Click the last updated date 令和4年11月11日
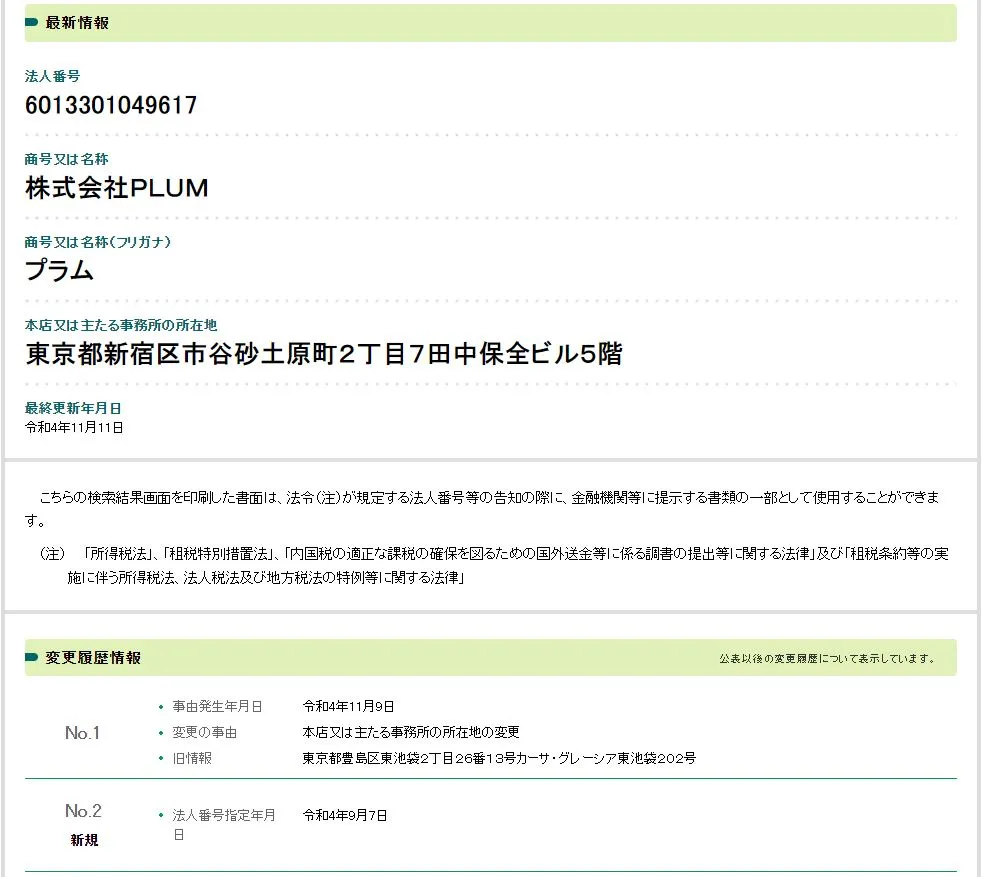This screenshot has width=982, height=877. (74, 427)
